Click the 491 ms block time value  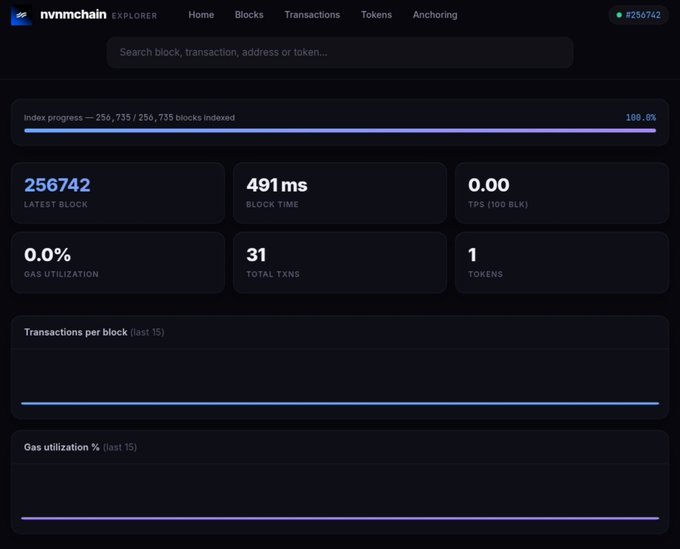(277, 185)
